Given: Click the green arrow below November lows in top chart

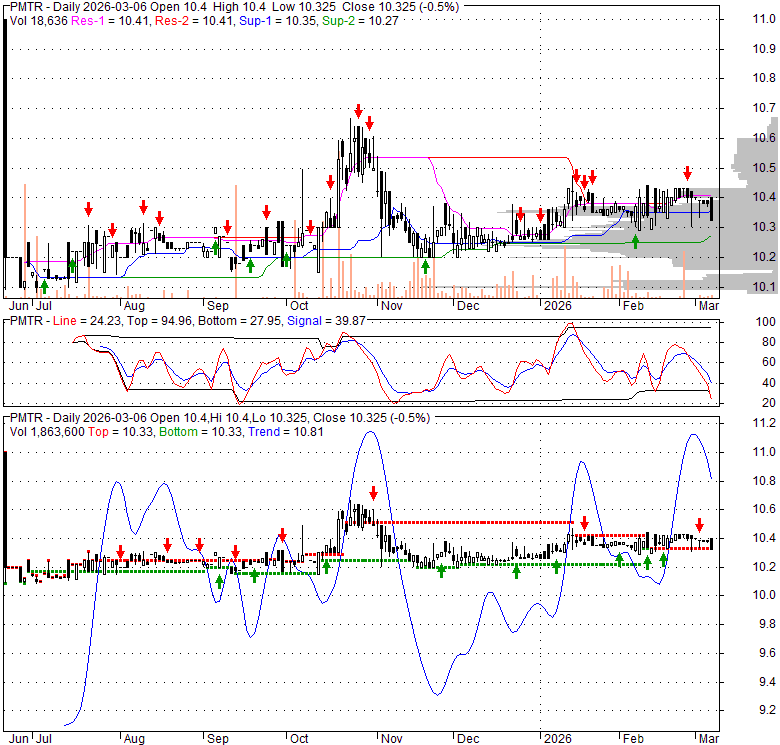Looking at the screenshot, I should click(426, 266).
